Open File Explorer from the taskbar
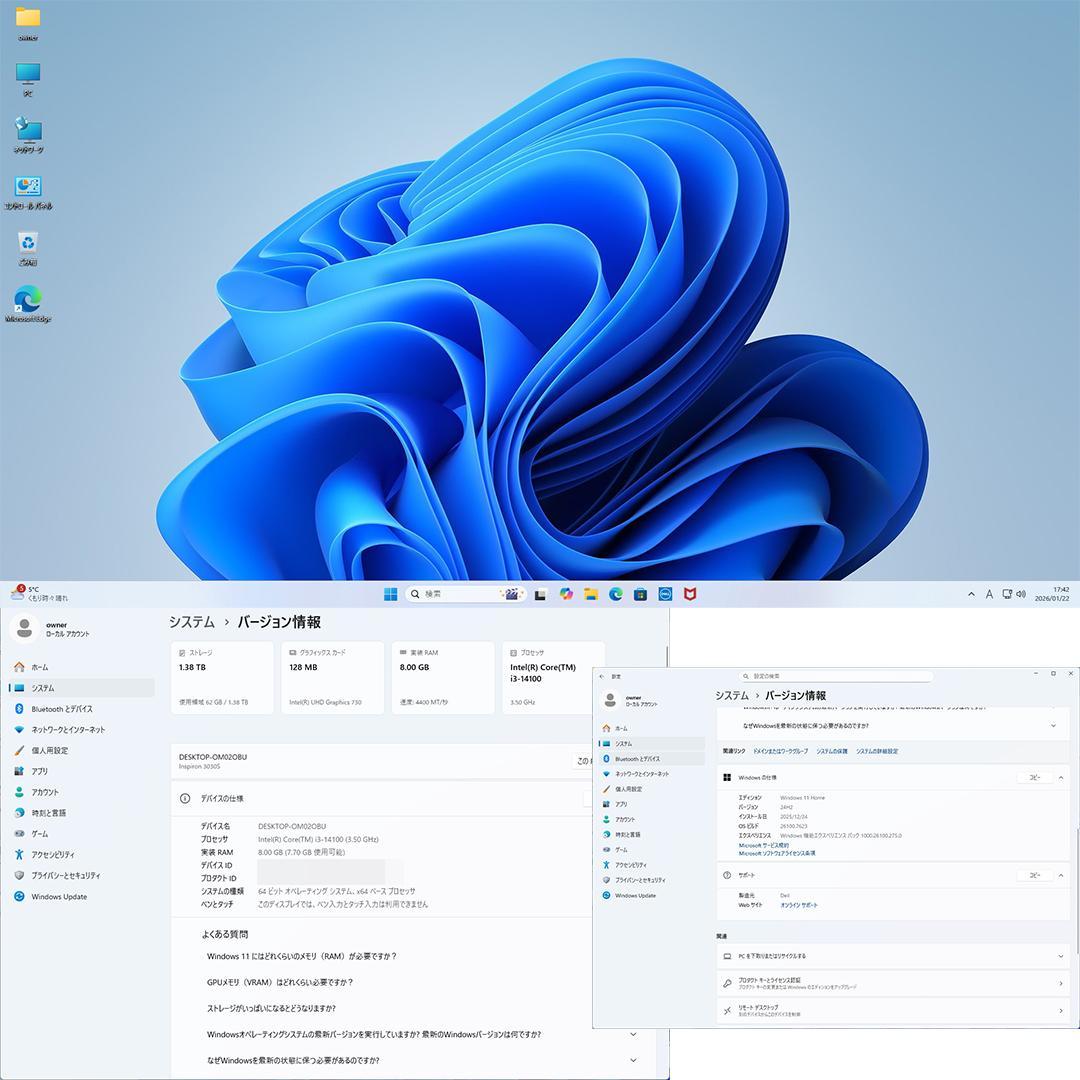This screenshot has width=1080, height=1080. (x=591, y=594)
